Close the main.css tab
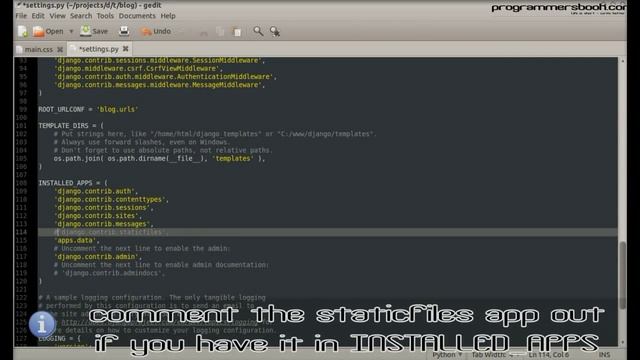The height and width of the screenshot is (360, 640). pos(60,49)
